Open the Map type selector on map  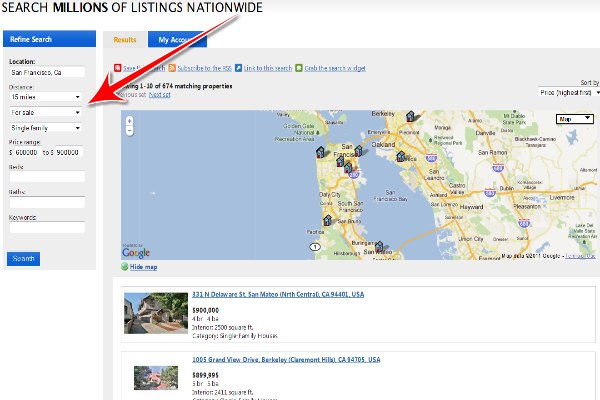tap(574, 119)
